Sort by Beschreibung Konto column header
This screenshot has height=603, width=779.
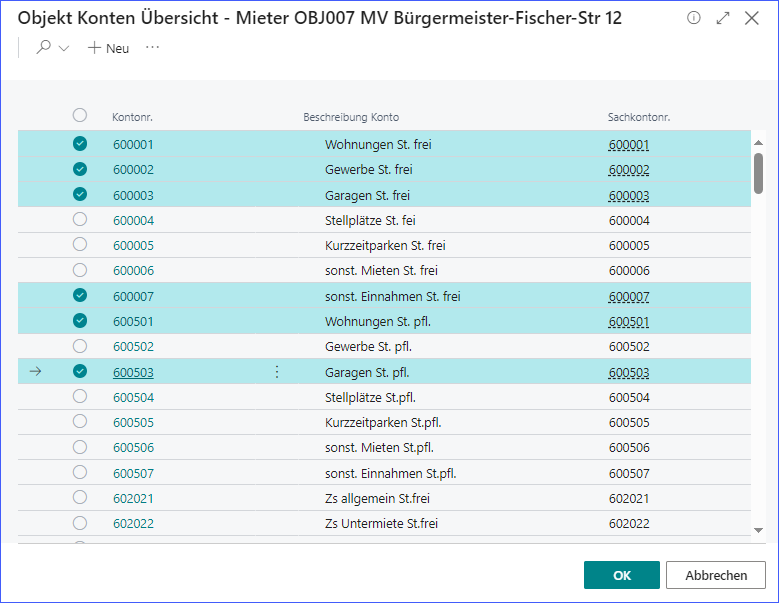pos(351,117)
